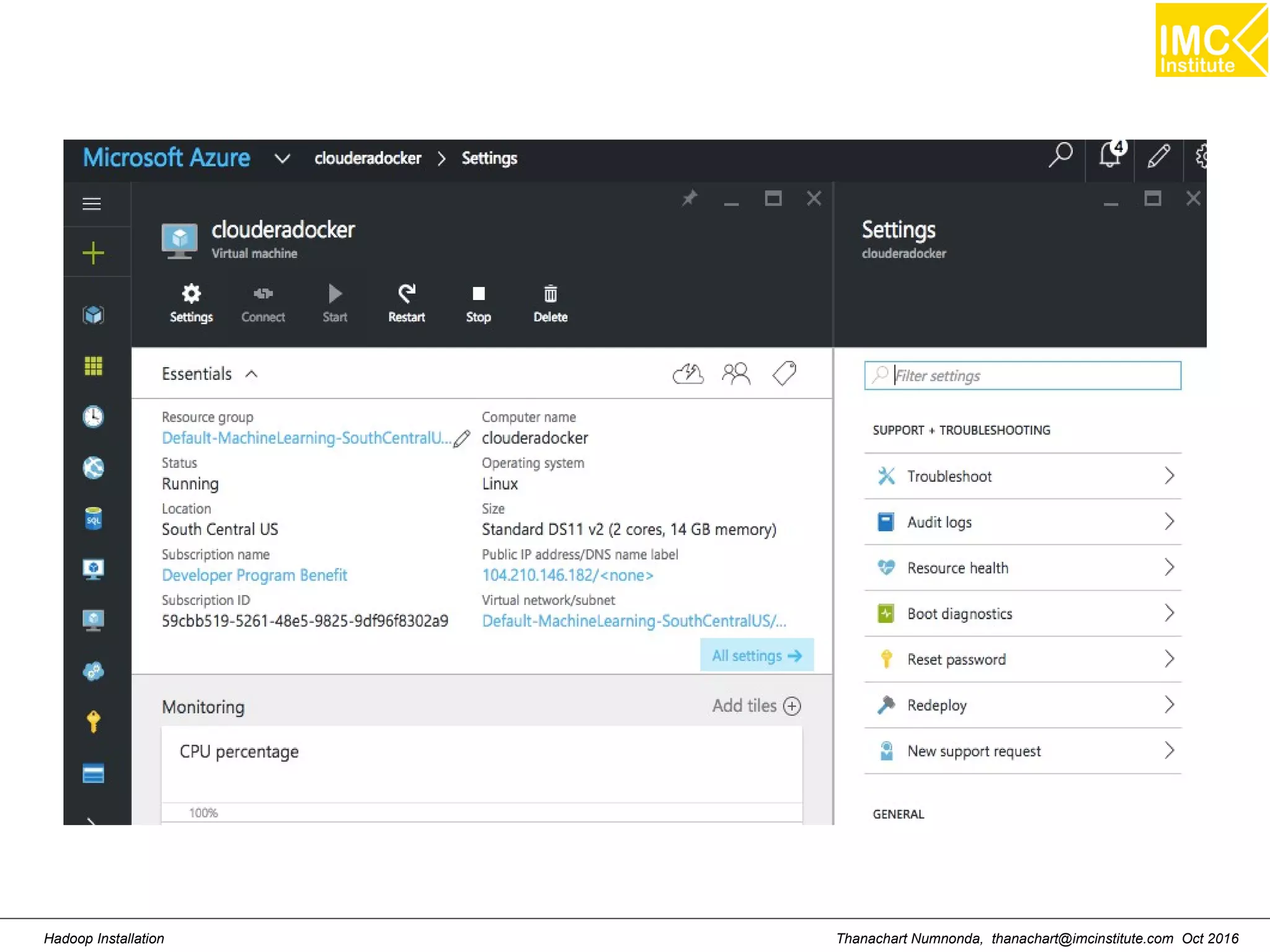
Task: Click the South Central US location text
Action: click(x=220, y=529)
